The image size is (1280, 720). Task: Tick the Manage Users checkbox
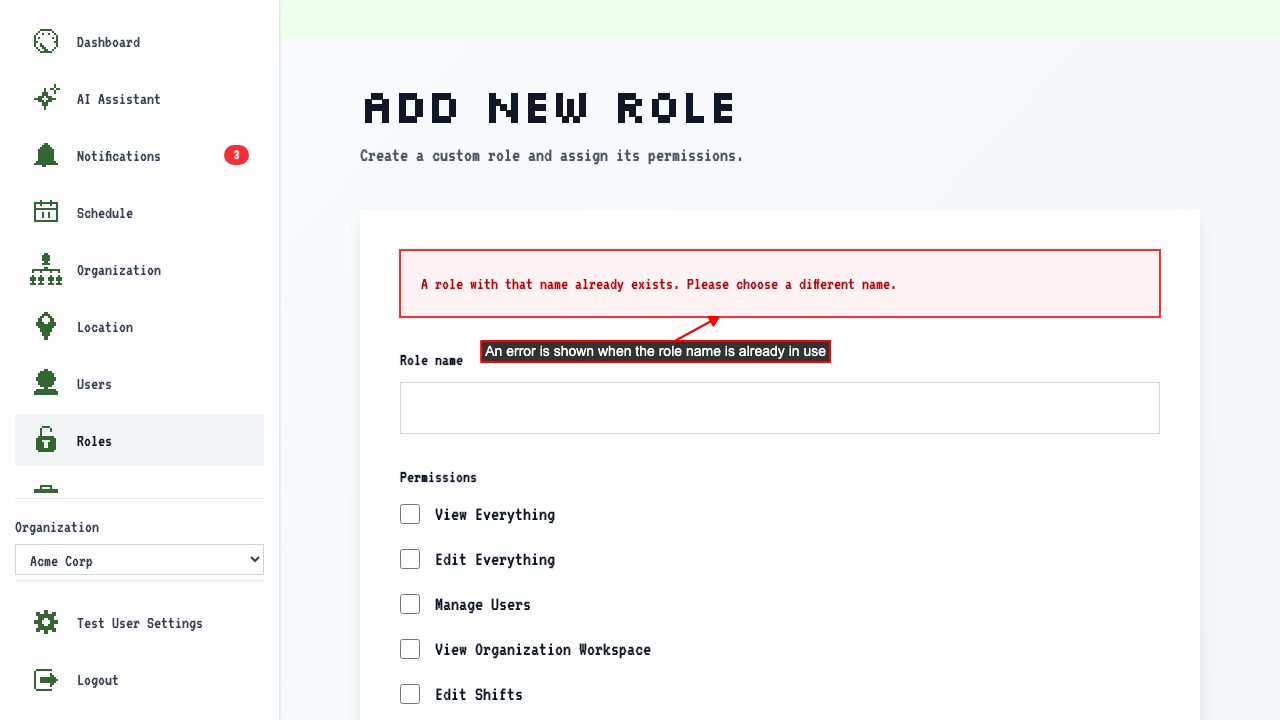pos(410,604)
